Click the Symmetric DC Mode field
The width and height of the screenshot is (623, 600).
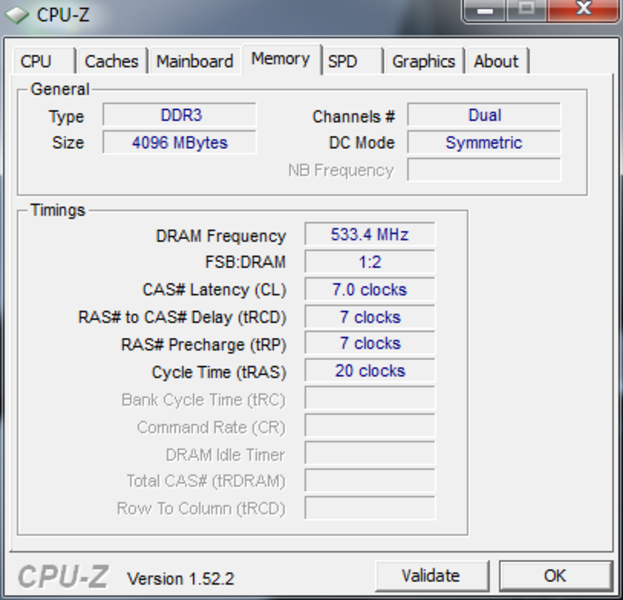(484, 142)
